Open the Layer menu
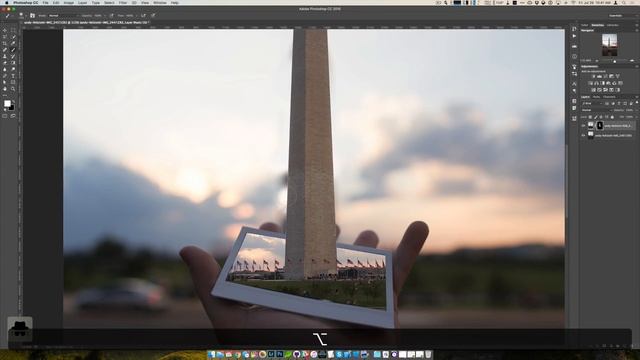This screenshot has width=640, height=360. click(x=82, y=2)
